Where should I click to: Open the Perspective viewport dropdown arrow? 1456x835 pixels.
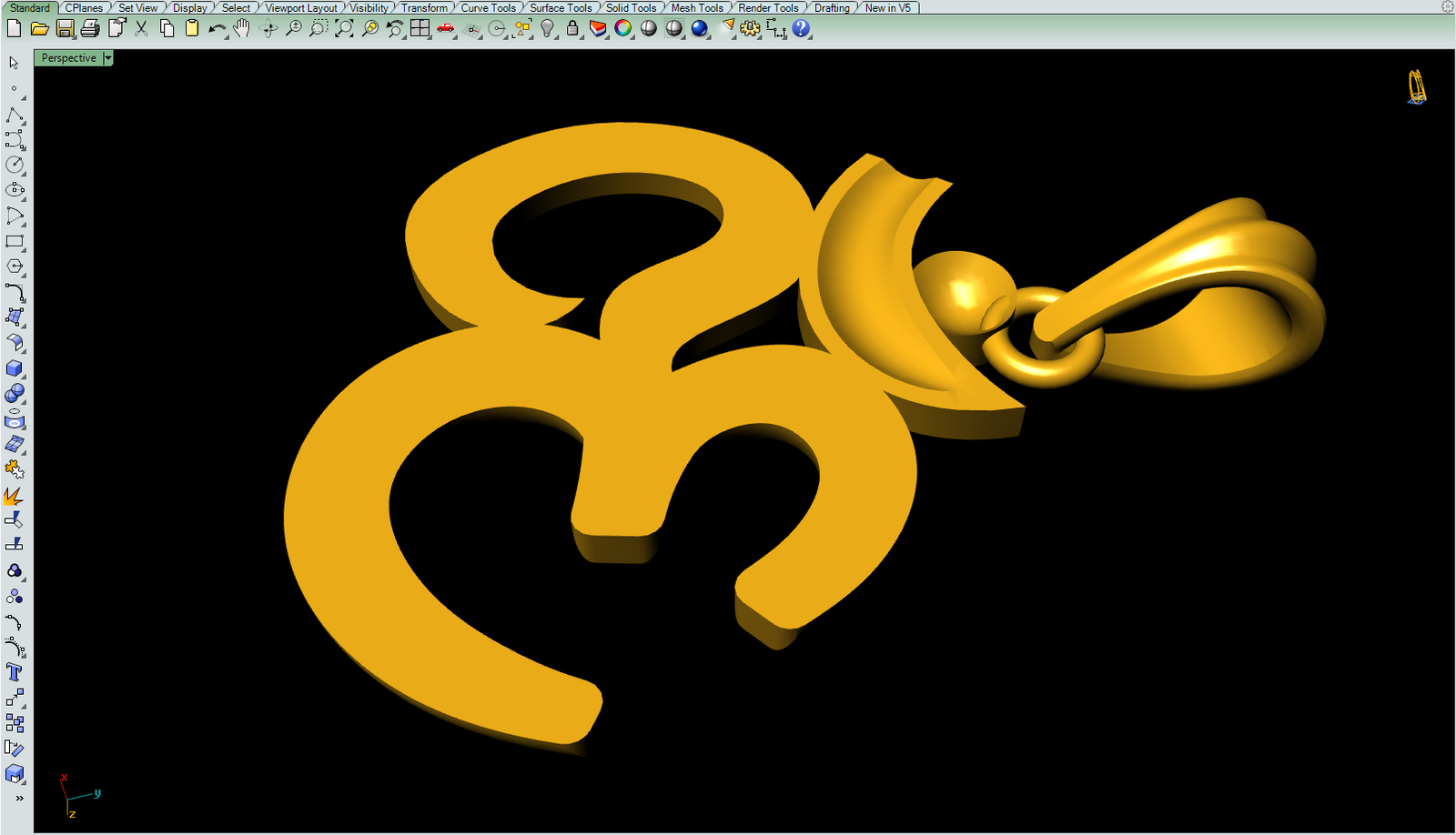coord(107,58)
